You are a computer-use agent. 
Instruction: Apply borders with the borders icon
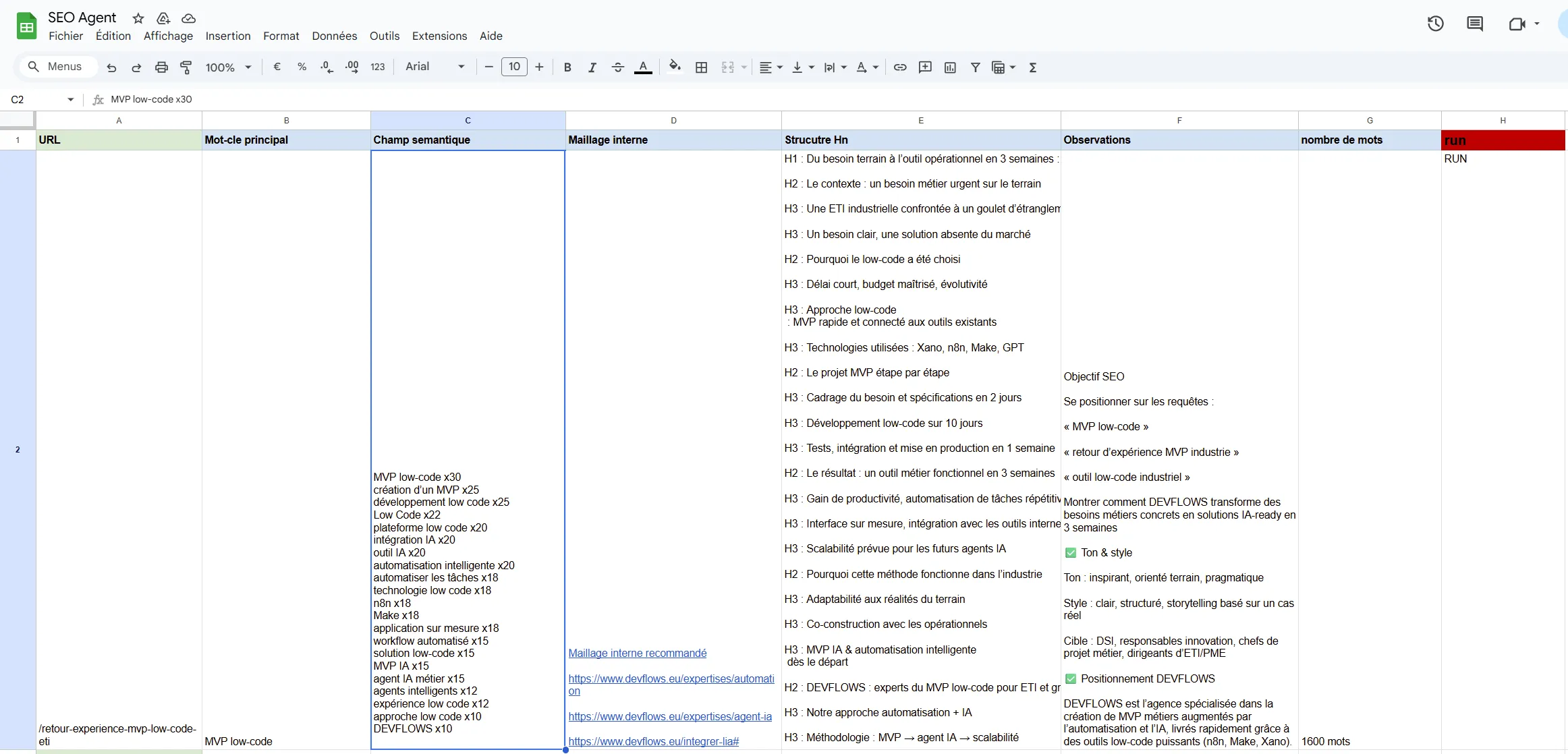702,67
